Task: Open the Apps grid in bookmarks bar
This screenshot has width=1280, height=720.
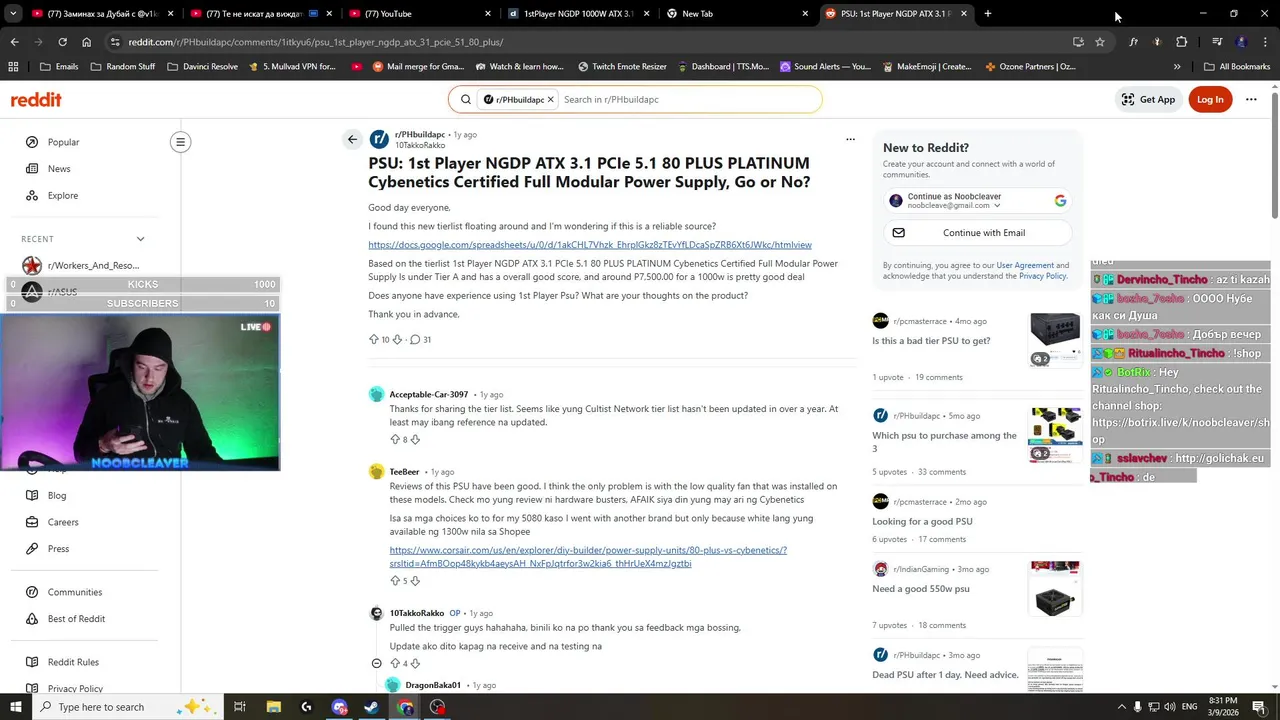Action: coord(13,66)
